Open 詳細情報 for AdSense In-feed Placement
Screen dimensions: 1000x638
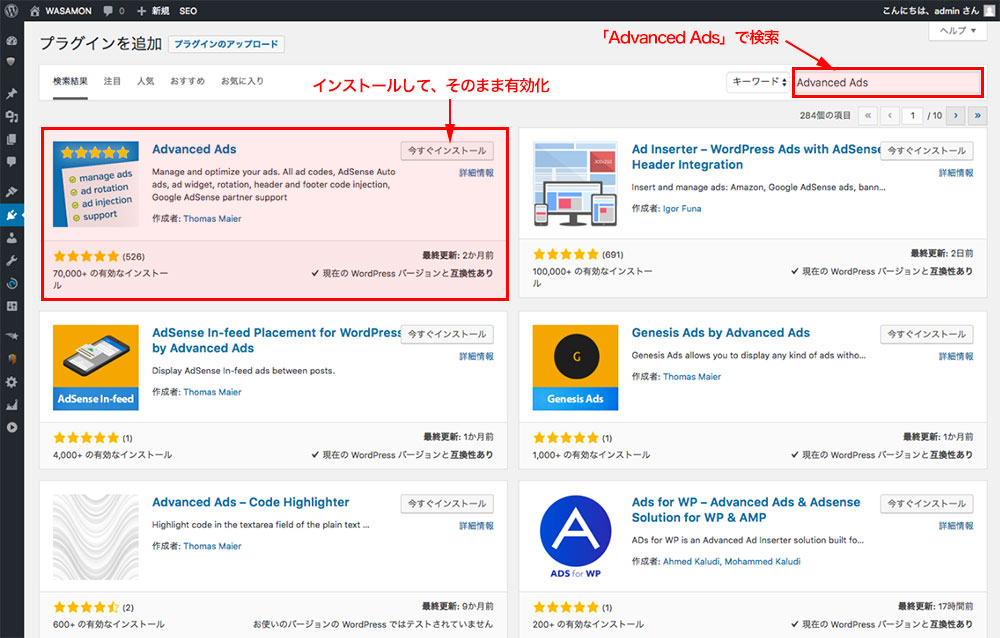476,357
